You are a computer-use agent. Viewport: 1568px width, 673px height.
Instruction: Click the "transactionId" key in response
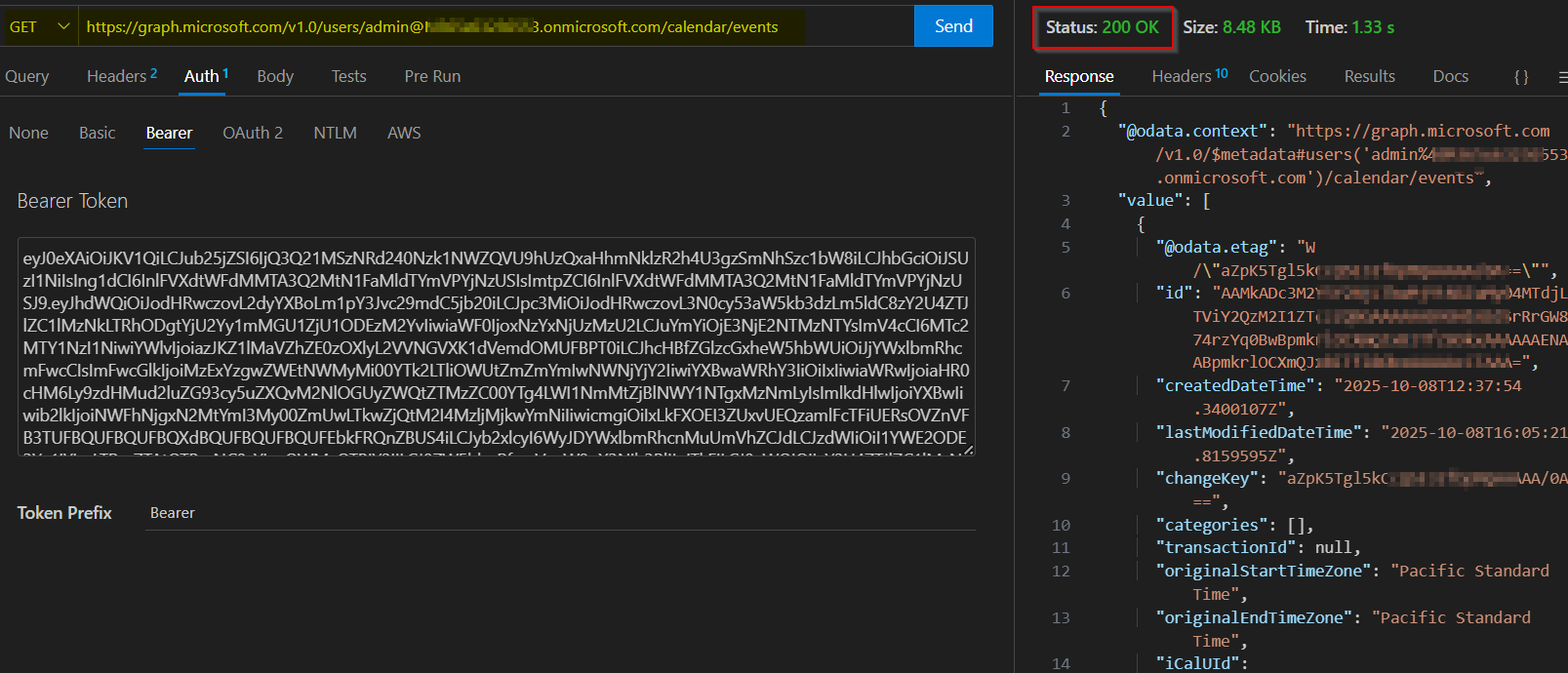click(x=1226, y=547)
